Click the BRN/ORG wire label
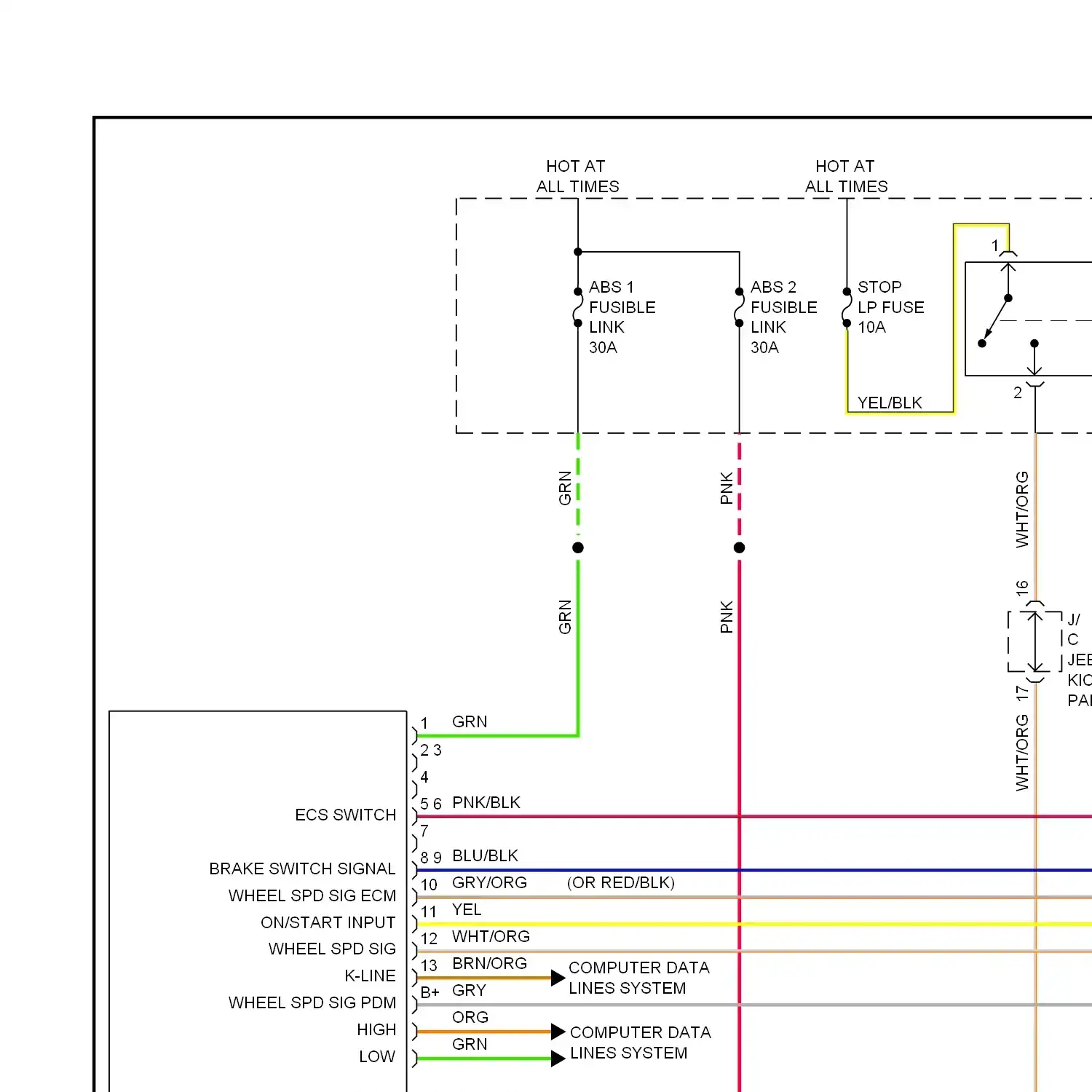Screen dimensions: 1092x1092 (489, 963)
